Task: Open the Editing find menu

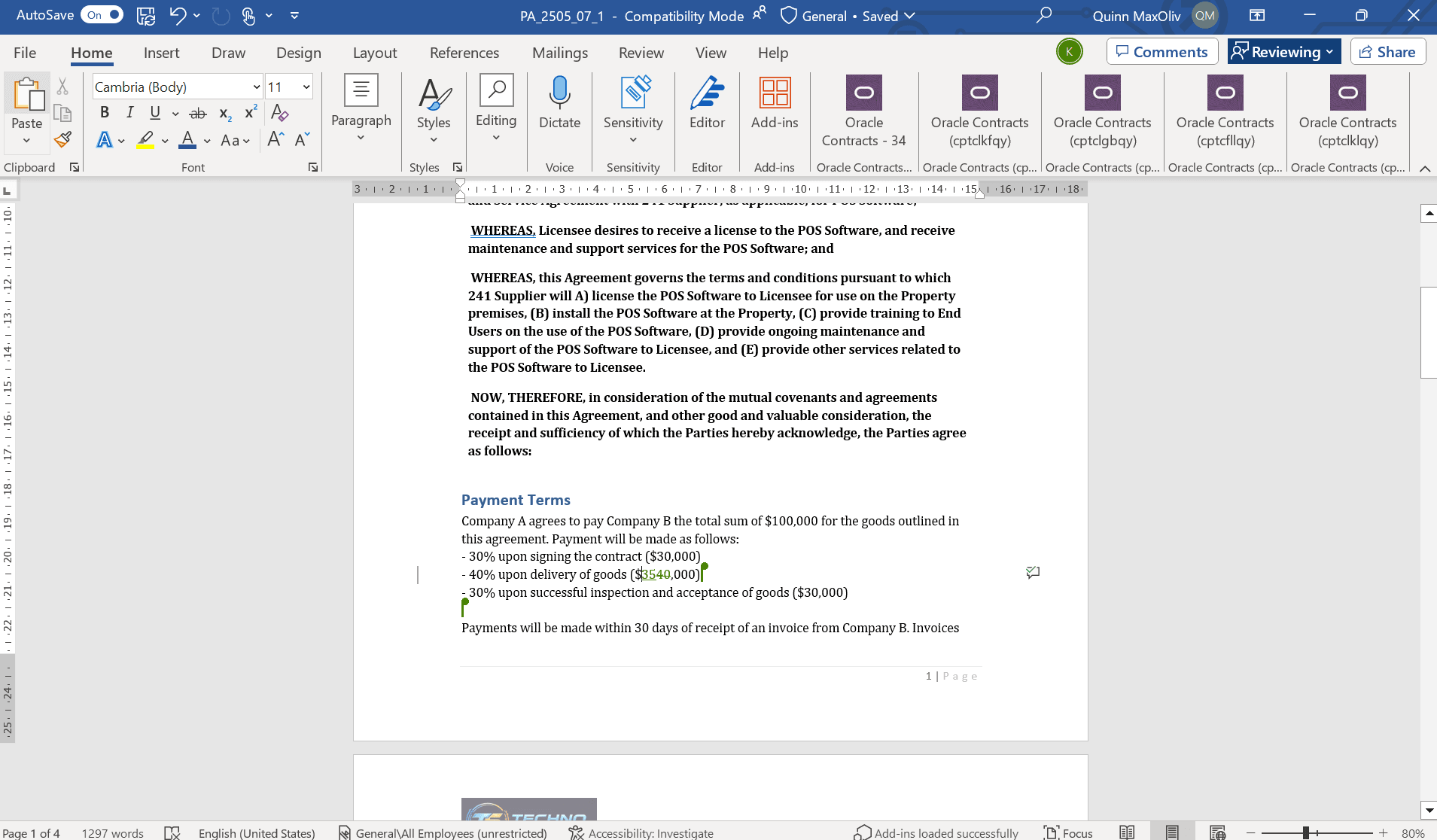Action: point(496,109)
